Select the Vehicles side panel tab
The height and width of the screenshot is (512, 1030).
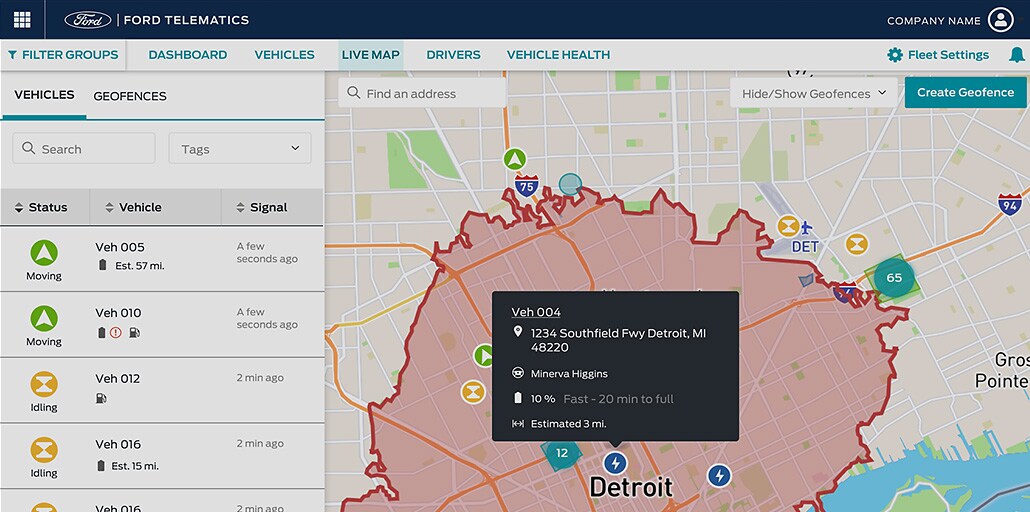tap(44, 95)
